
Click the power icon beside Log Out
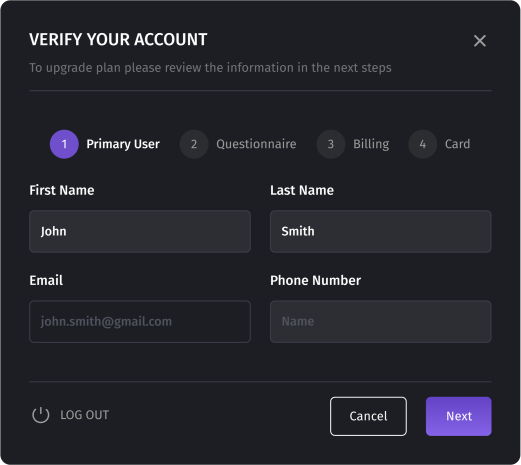tap(41, 415)
